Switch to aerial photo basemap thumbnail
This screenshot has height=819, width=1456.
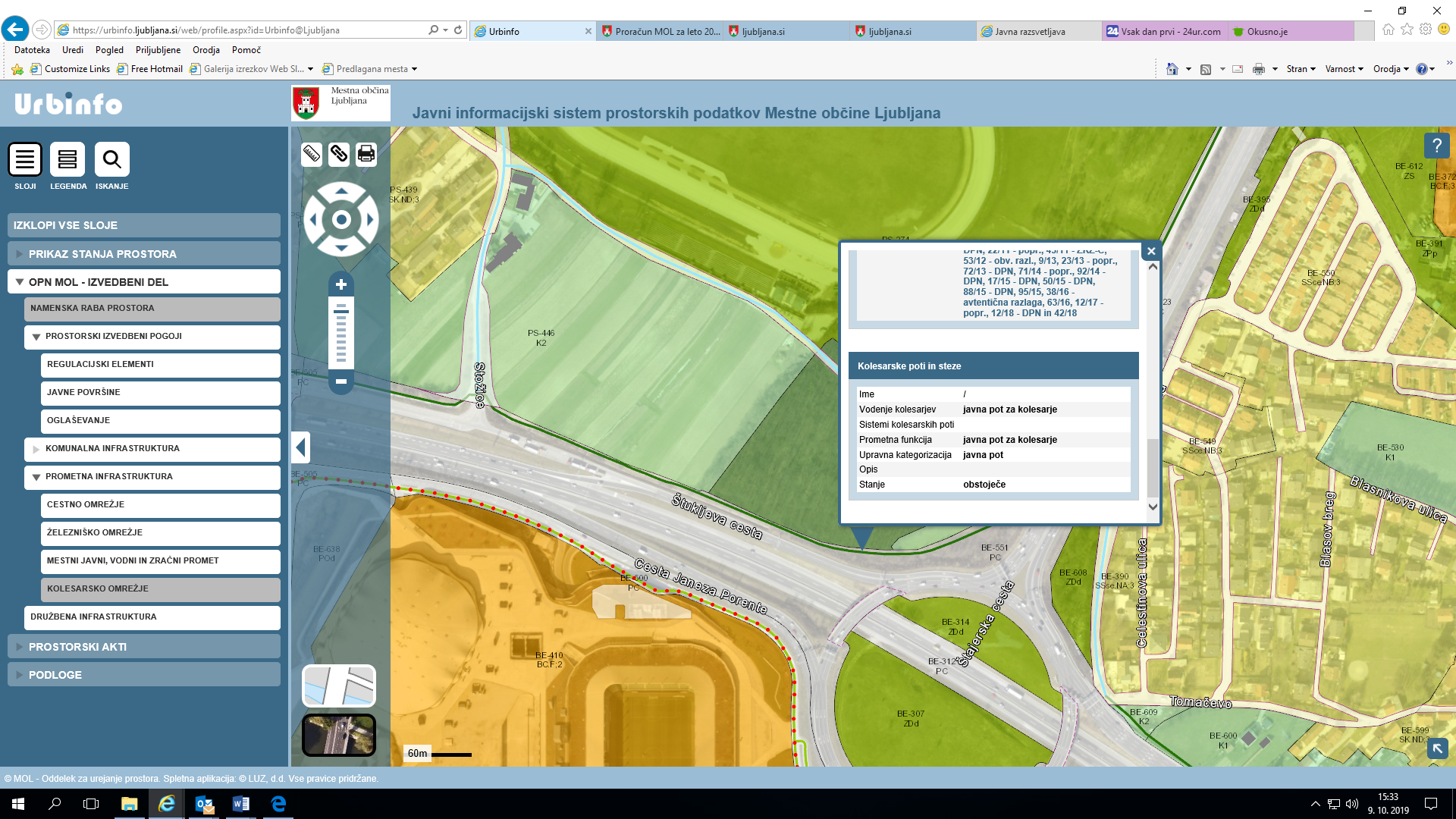339,735
